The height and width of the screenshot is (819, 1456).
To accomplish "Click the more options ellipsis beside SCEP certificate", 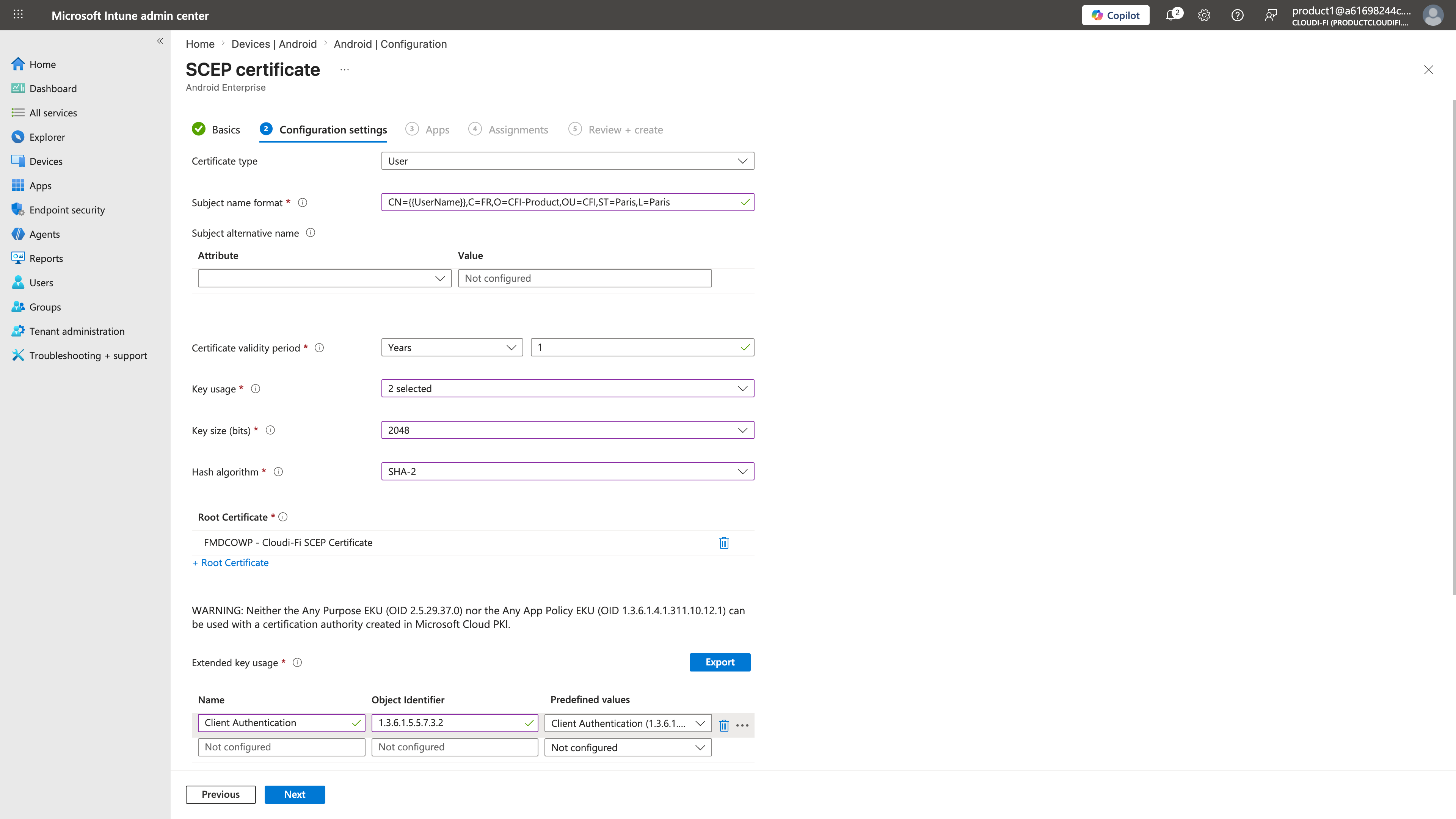I will 345,69.
